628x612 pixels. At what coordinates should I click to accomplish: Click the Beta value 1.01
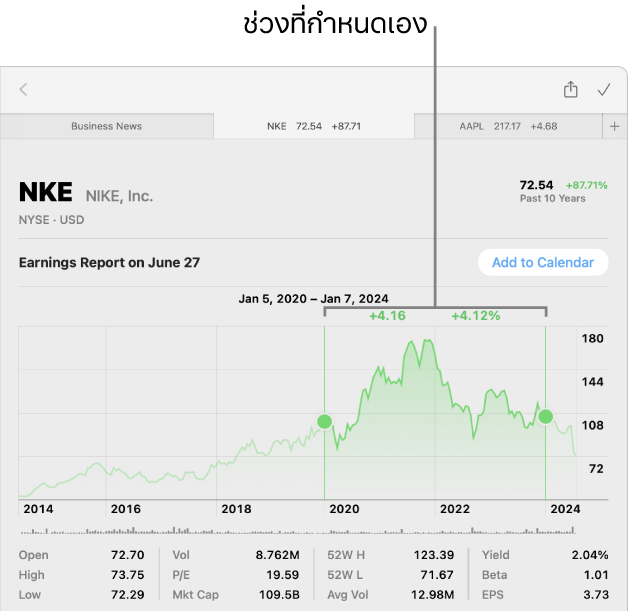[596, 575]
